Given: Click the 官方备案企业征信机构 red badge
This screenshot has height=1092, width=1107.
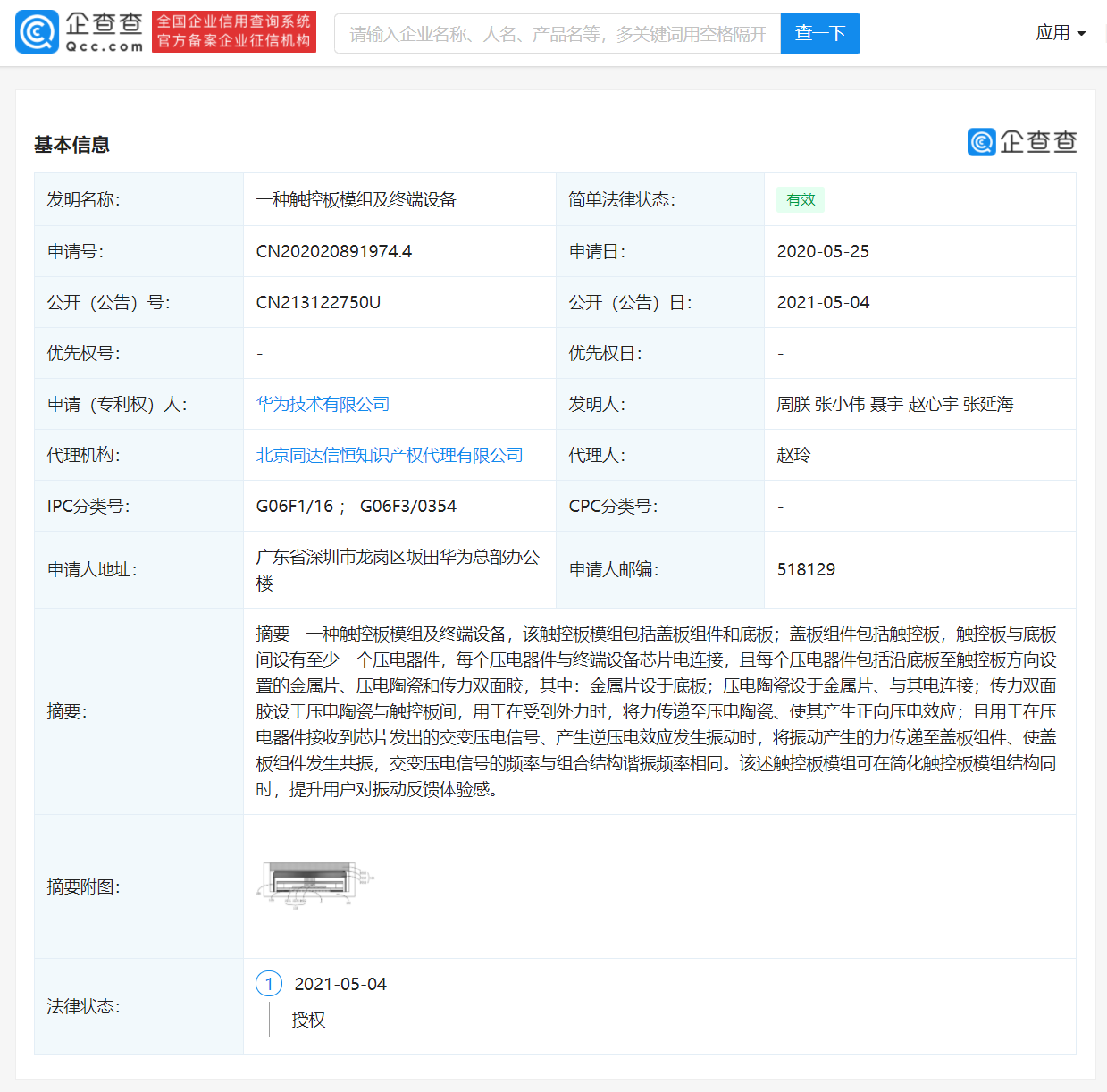Looking at the screenshot, I should pyautogui.click(x=234, y=41).
